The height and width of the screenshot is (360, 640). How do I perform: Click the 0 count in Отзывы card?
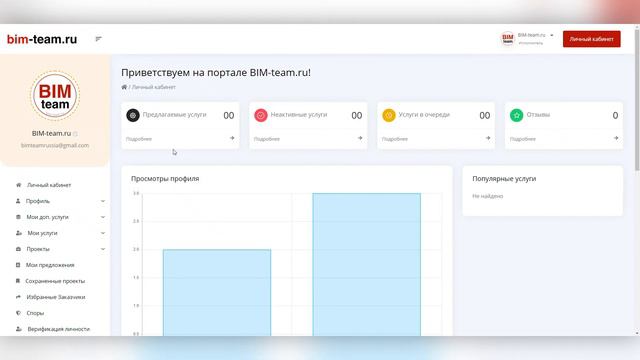point(615,116)
